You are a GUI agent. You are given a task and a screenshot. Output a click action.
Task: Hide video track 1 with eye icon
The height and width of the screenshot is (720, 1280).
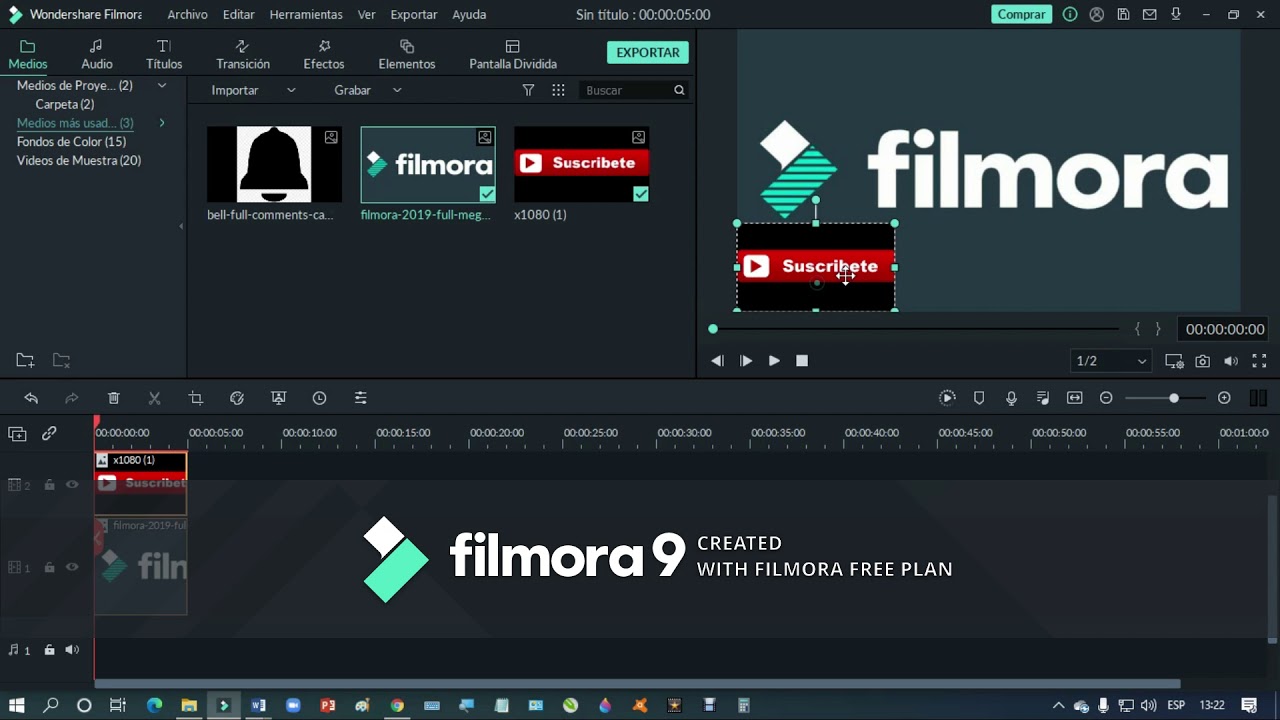72,567
